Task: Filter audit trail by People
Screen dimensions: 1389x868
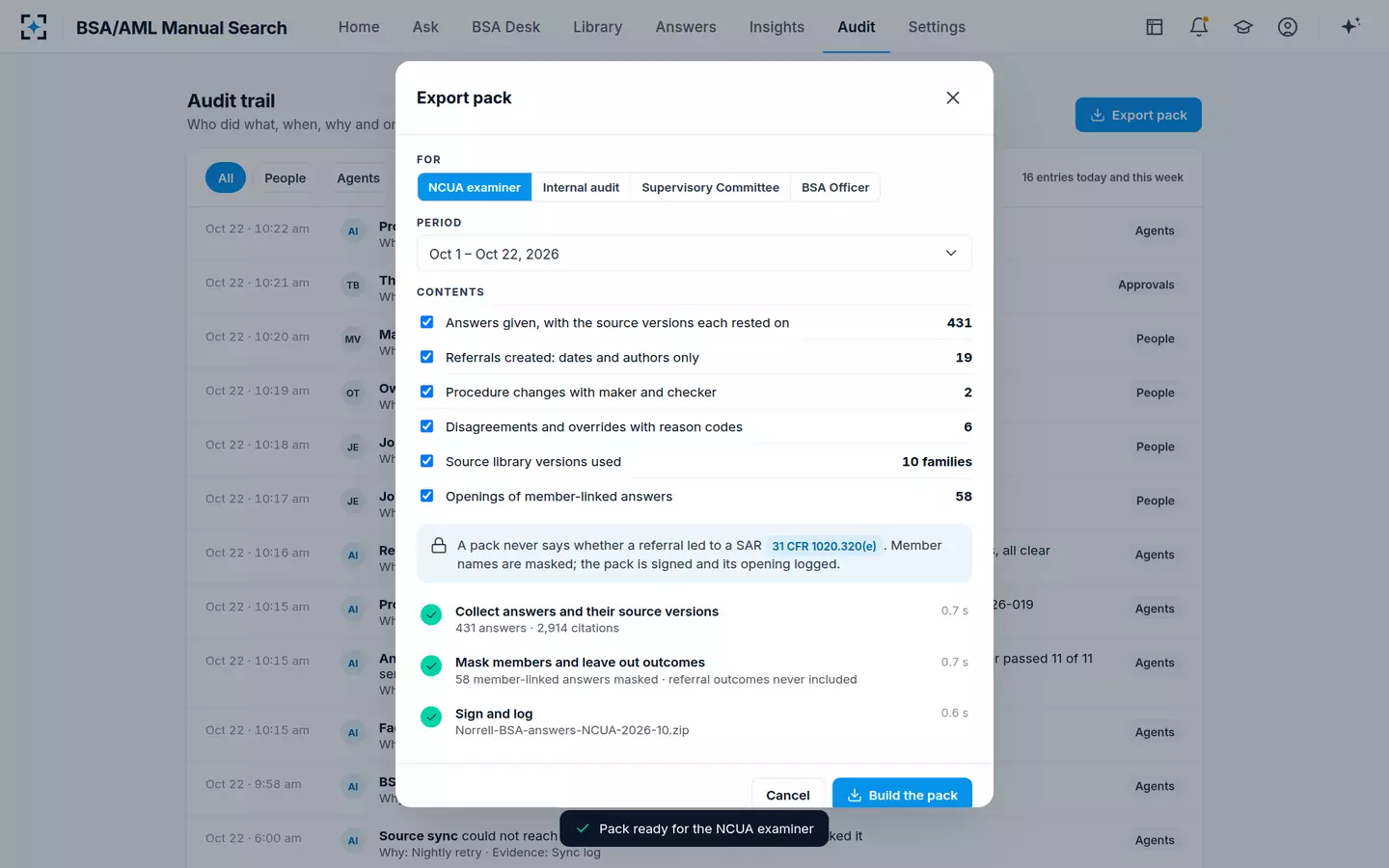Action: click(x=286, y=177)
